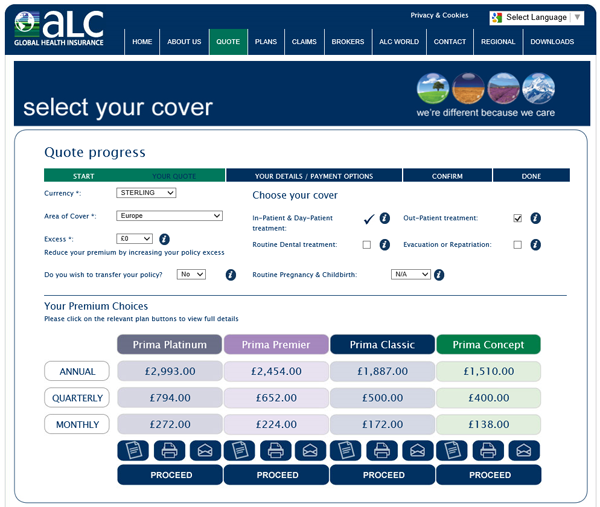This screenshot has width=600, height=507.
Task: View document icon under Prima Premier
Action: click(239, 450)
